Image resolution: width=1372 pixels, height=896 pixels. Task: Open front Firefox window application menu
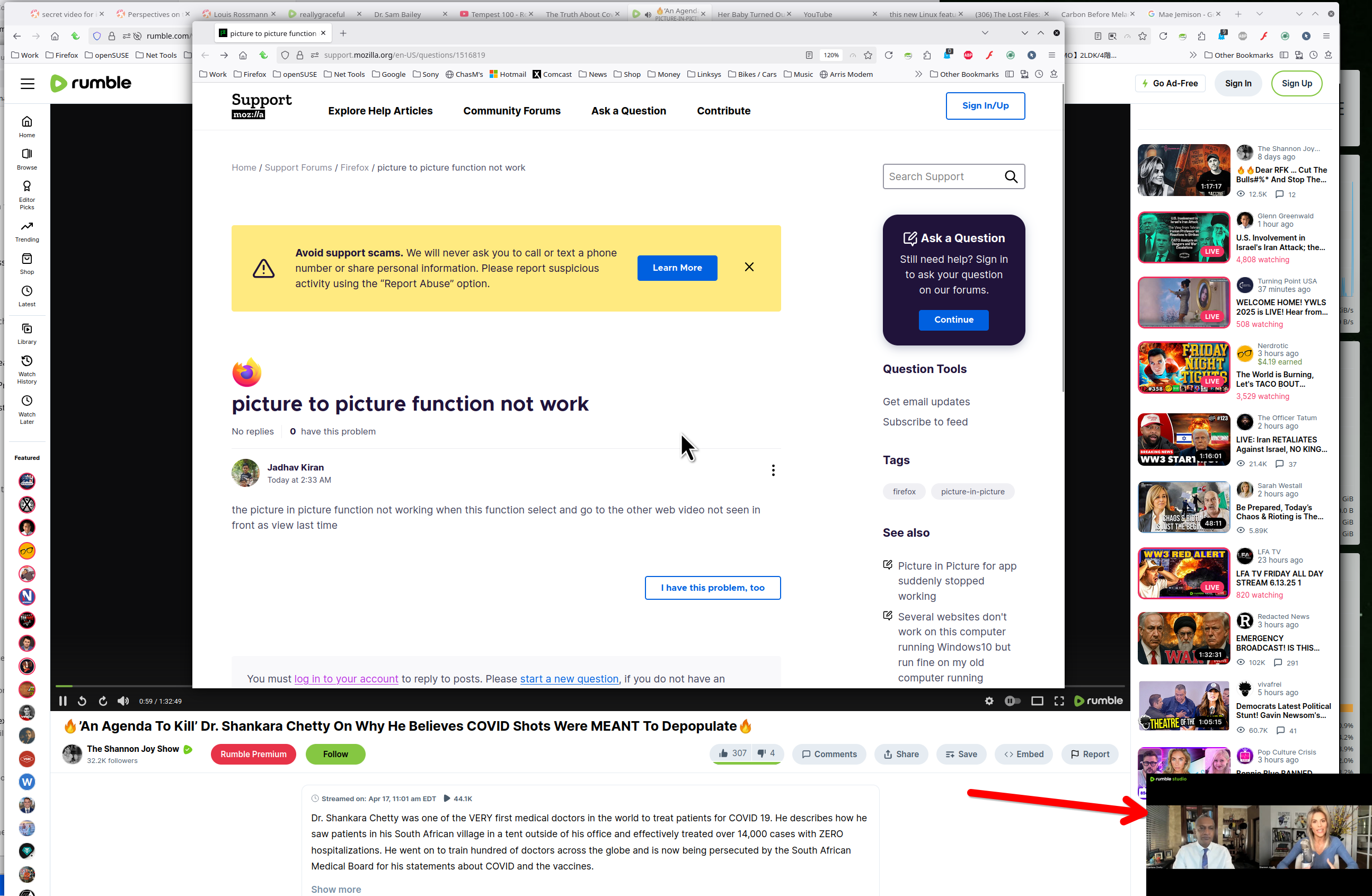click(1051, 55)
